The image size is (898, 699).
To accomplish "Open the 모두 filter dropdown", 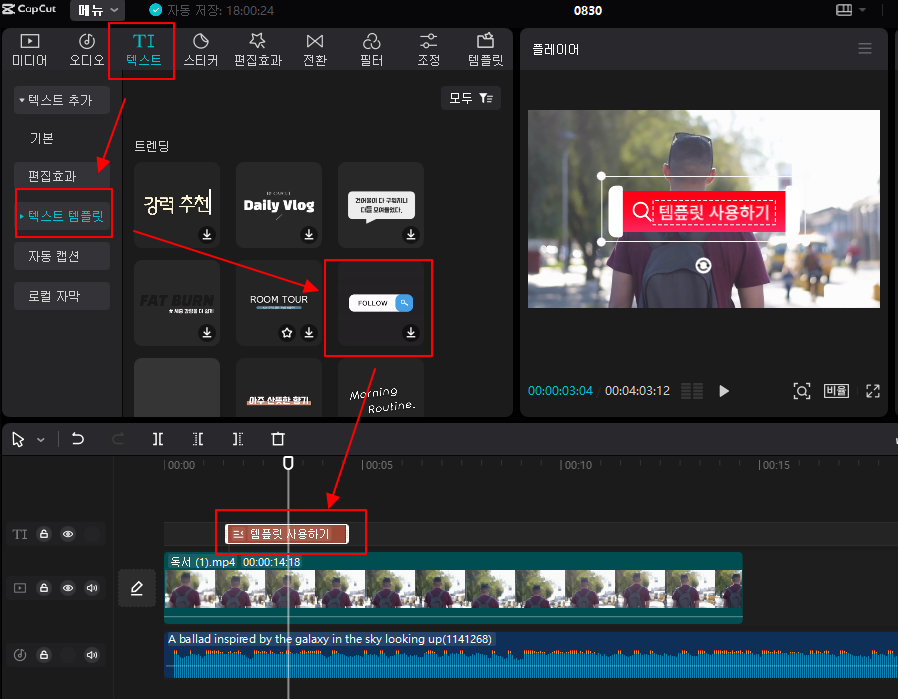I will (471, 98).
